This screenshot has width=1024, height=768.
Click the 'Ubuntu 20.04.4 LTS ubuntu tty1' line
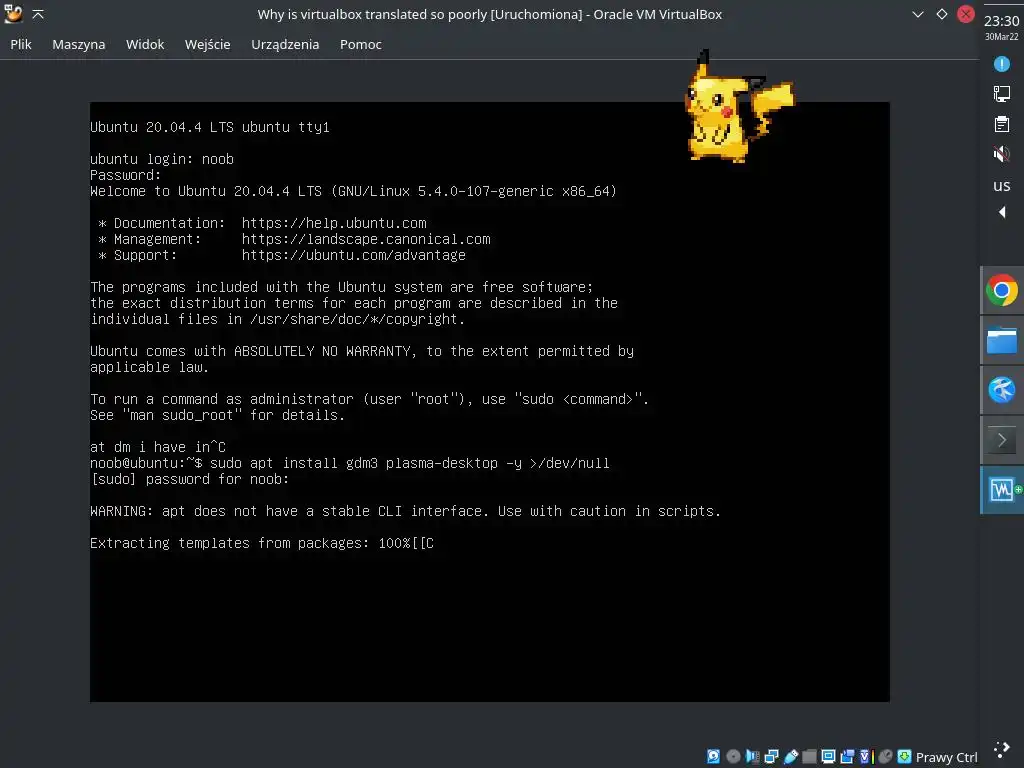click(x=210, y=127)
